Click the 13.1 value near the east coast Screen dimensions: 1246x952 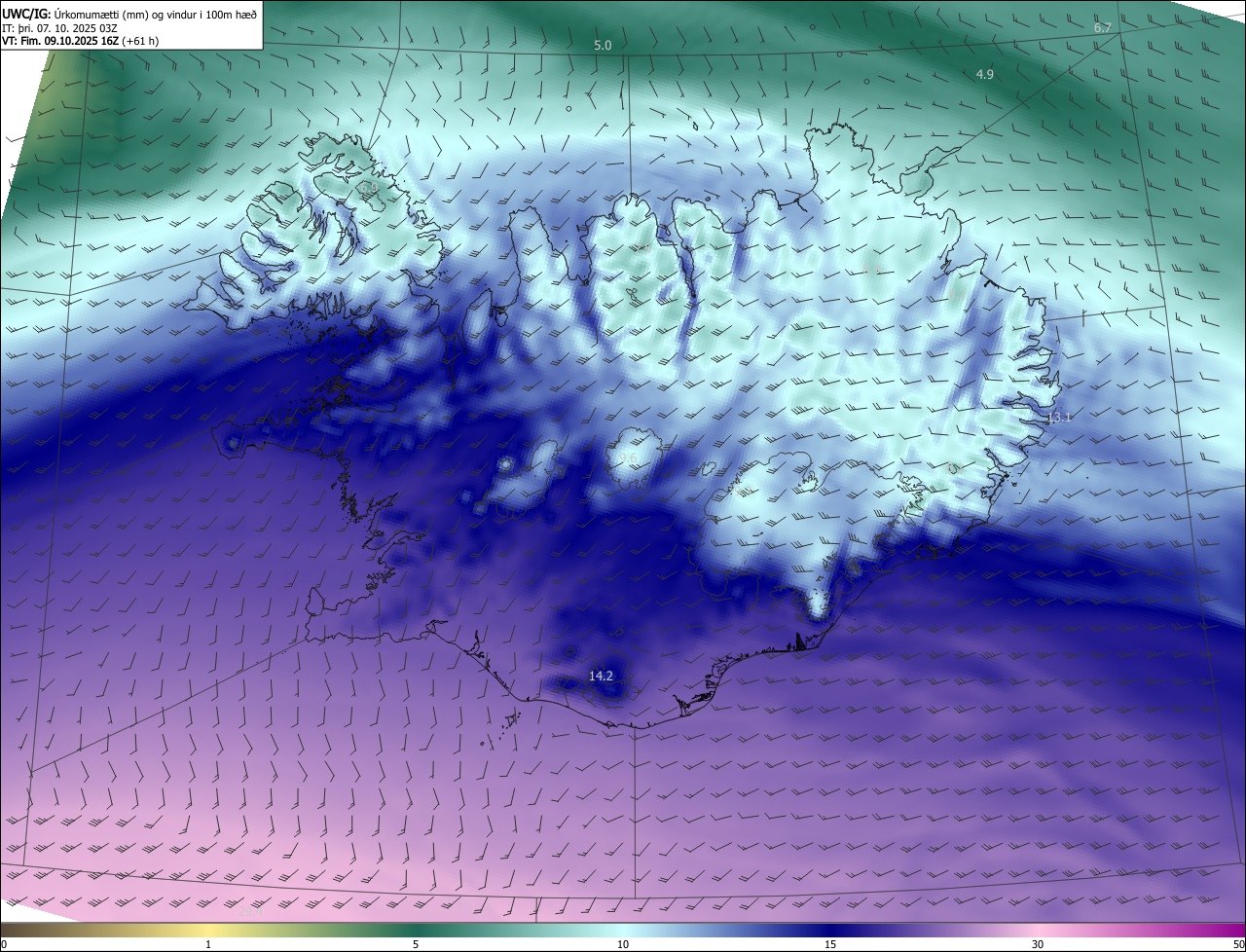click(x=1059, y=418)
